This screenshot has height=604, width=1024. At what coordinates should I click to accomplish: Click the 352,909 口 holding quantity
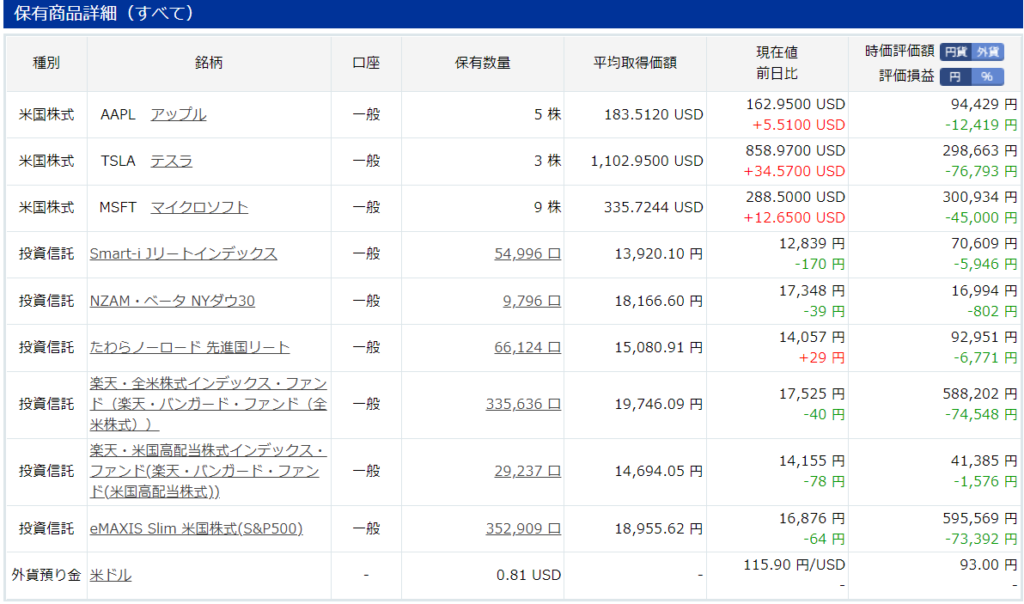(x=523, y=528)
